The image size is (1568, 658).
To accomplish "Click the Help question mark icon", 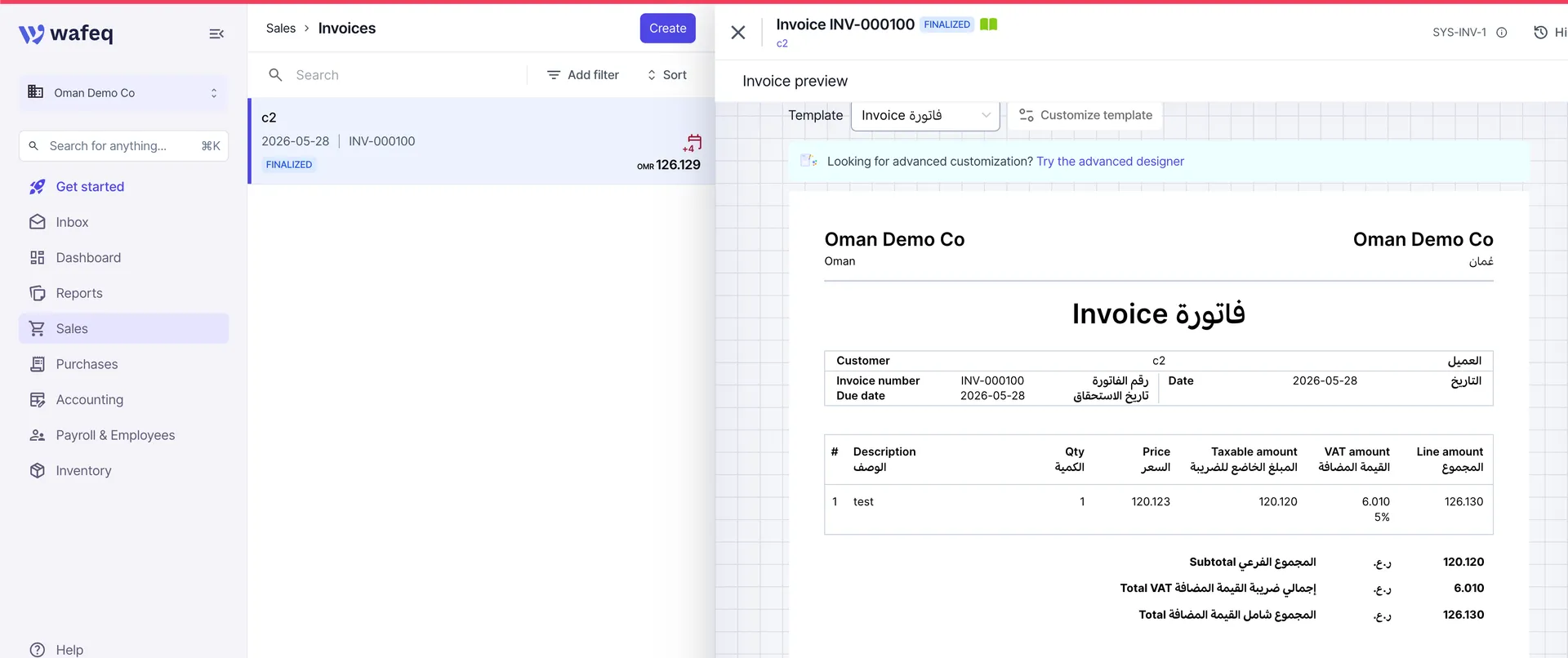I will click(38, 650).
